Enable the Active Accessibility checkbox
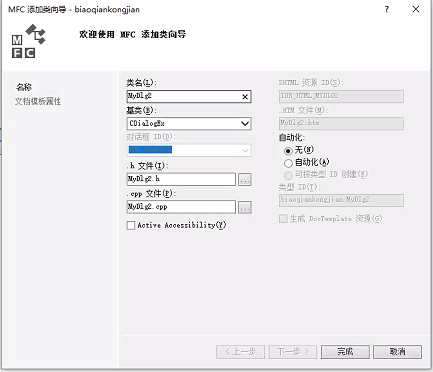 (x=131, y=225)
